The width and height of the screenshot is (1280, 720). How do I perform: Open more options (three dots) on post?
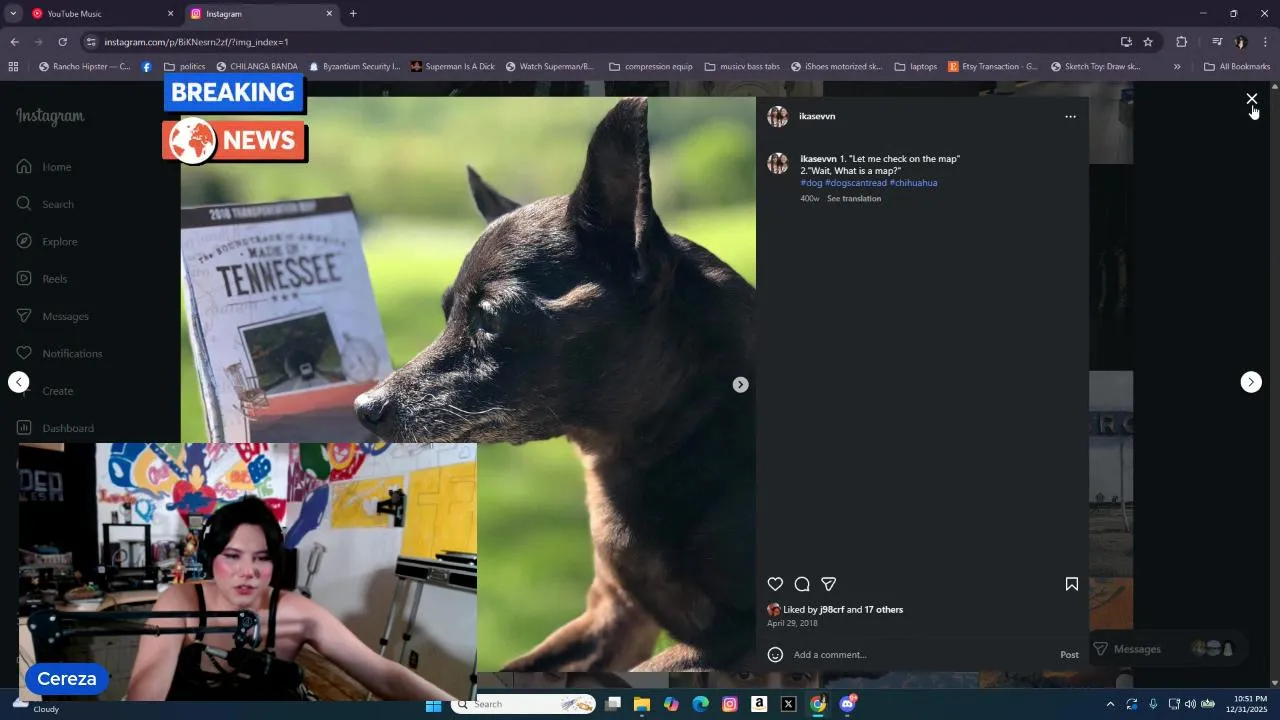[1070, 116]
